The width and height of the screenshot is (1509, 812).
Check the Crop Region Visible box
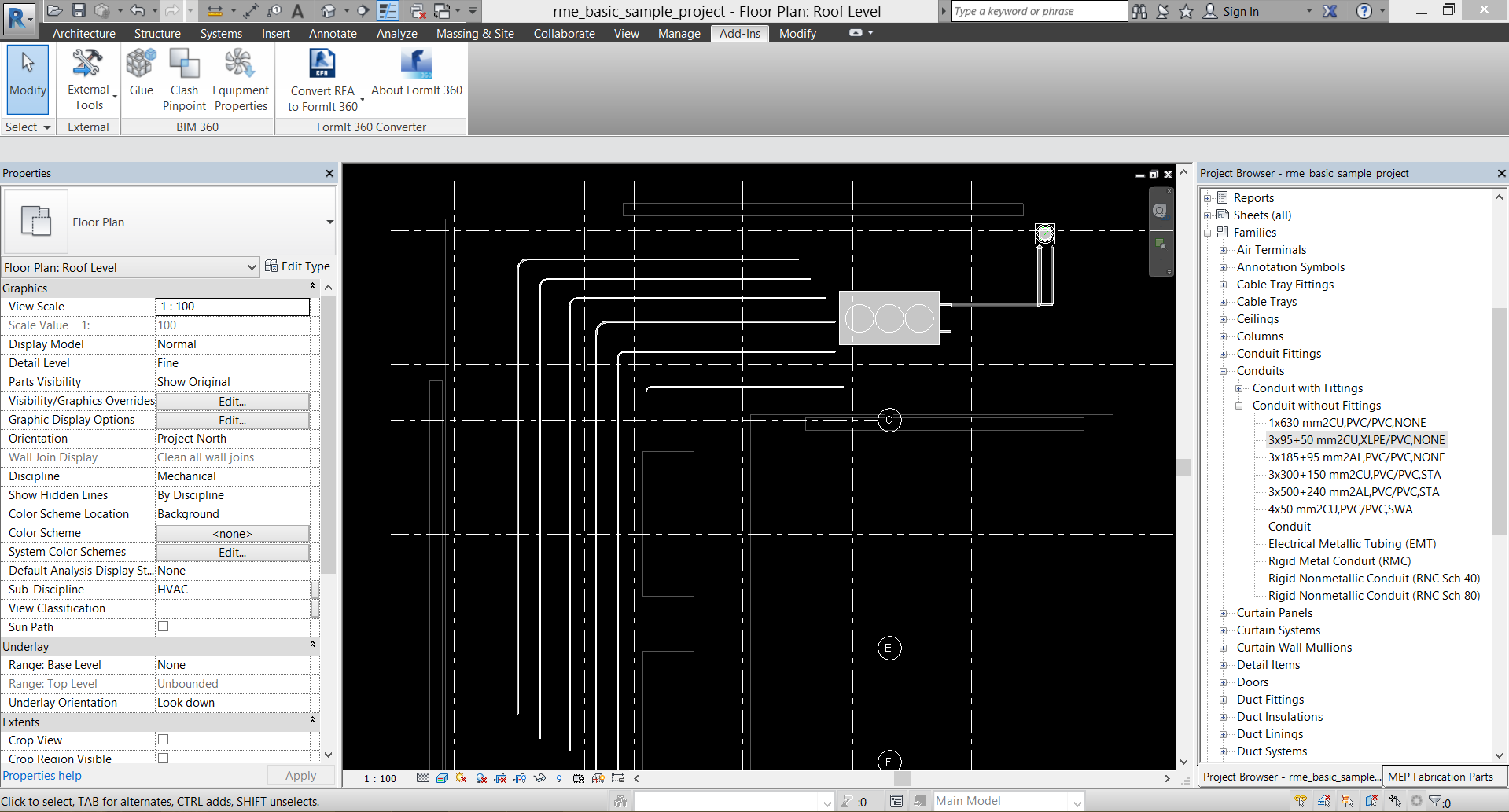(164, 759)
